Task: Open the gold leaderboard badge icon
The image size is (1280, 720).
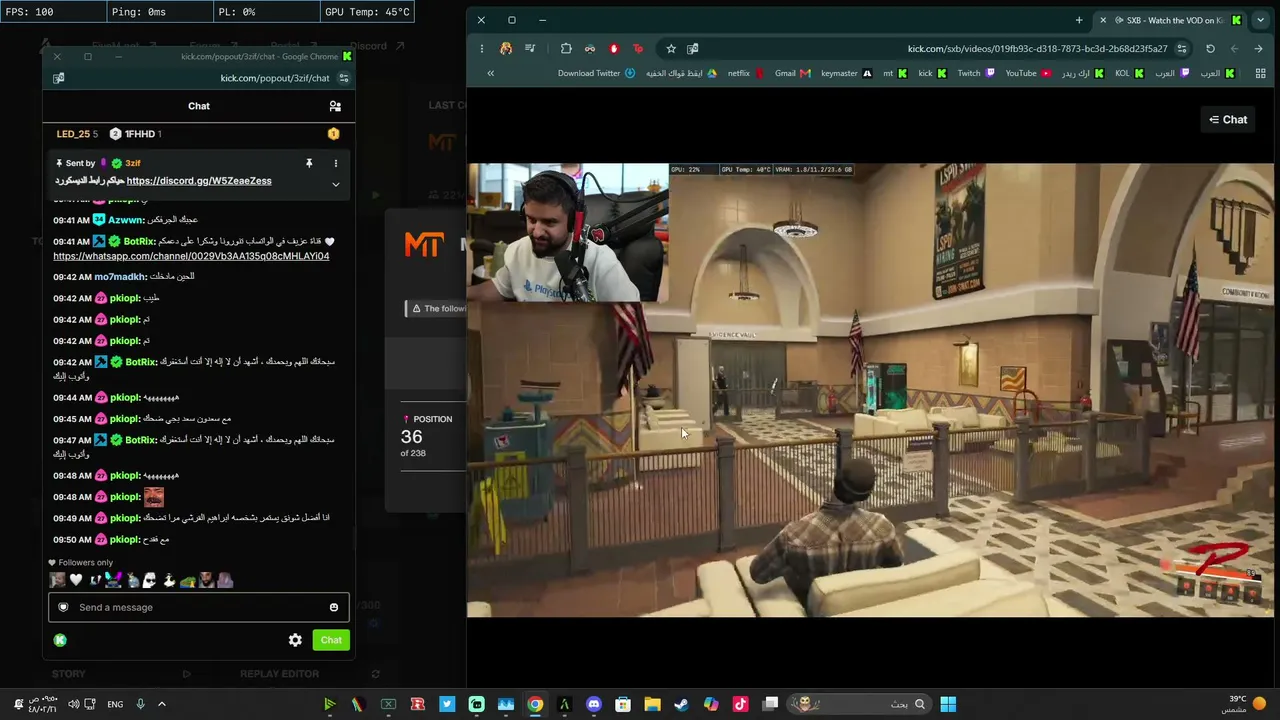Action: [333, 134]
